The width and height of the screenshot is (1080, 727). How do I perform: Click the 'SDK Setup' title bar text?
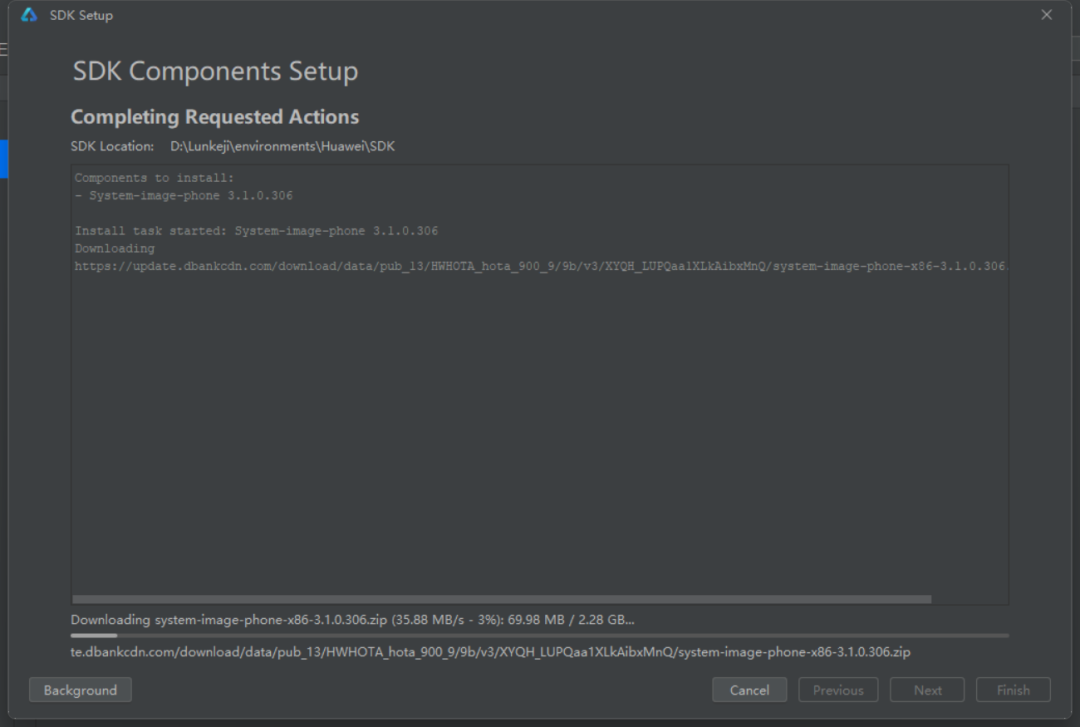(x=81, y=15)
